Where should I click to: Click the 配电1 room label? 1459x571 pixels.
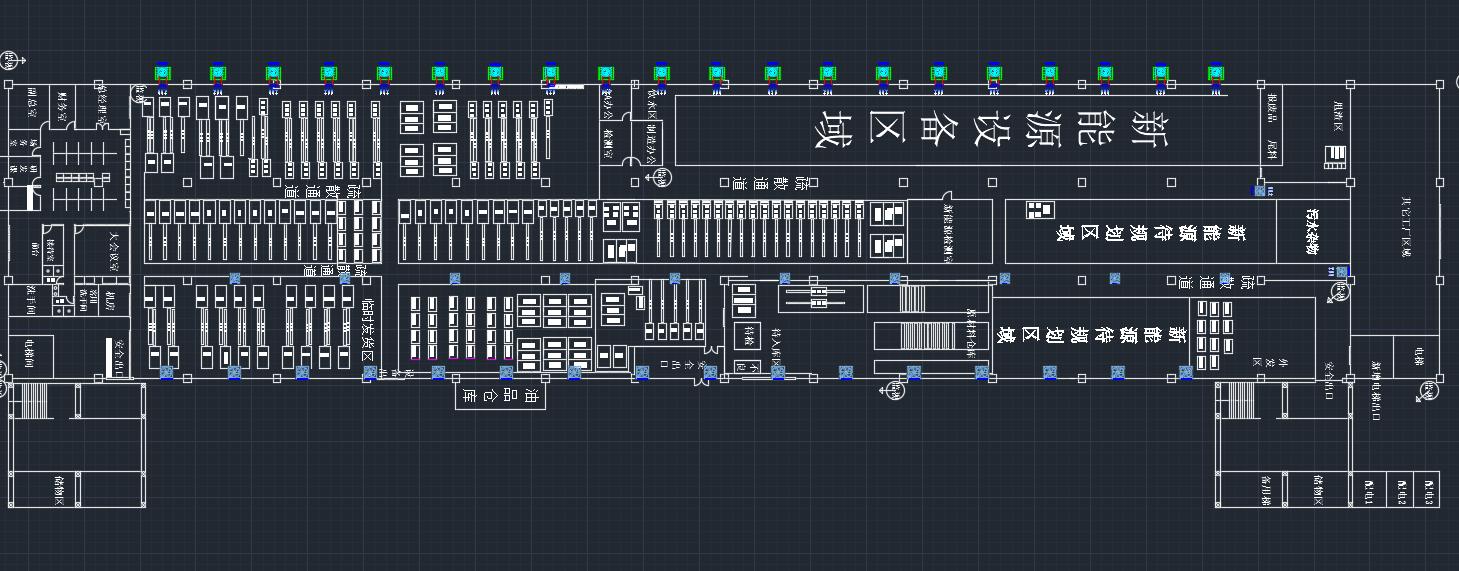(x=1369, y=489)
